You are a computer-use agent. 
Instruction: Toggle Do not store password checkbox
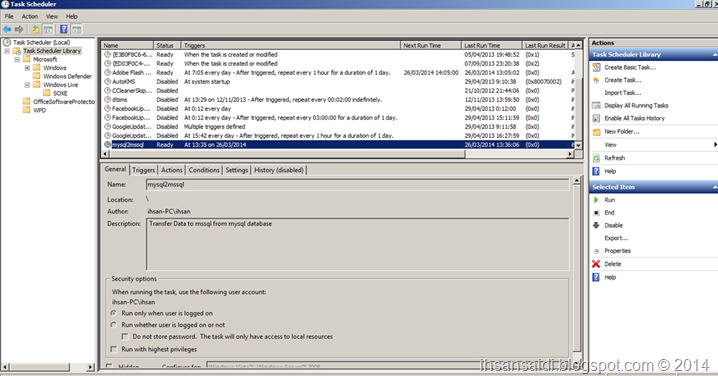[125, 337]
